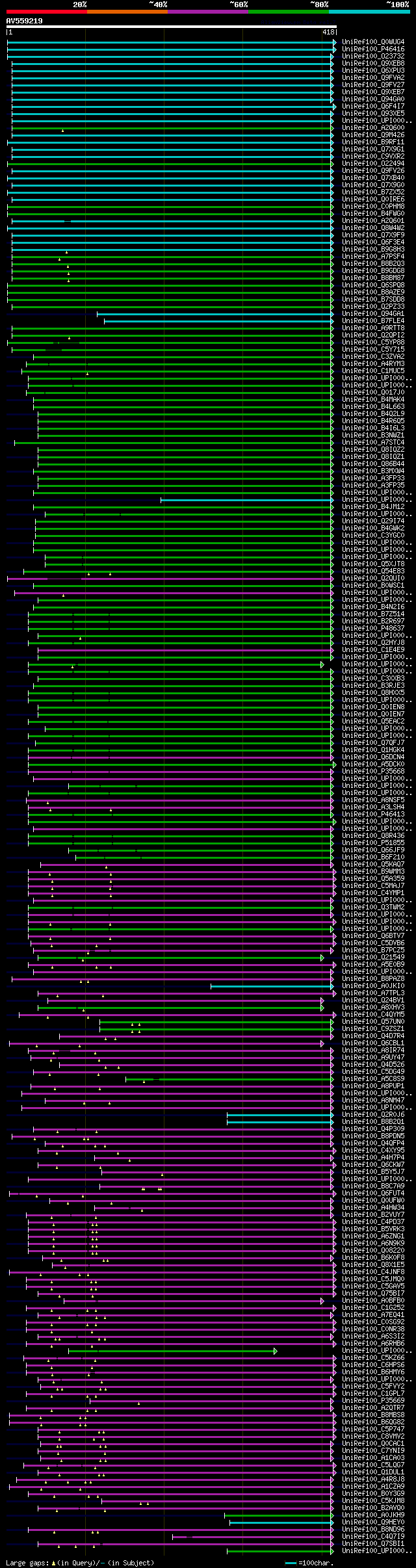The image size is (416, 1568).
Task: Click the UniRef100_C9VXR2 label
Action: click(373, 157)
